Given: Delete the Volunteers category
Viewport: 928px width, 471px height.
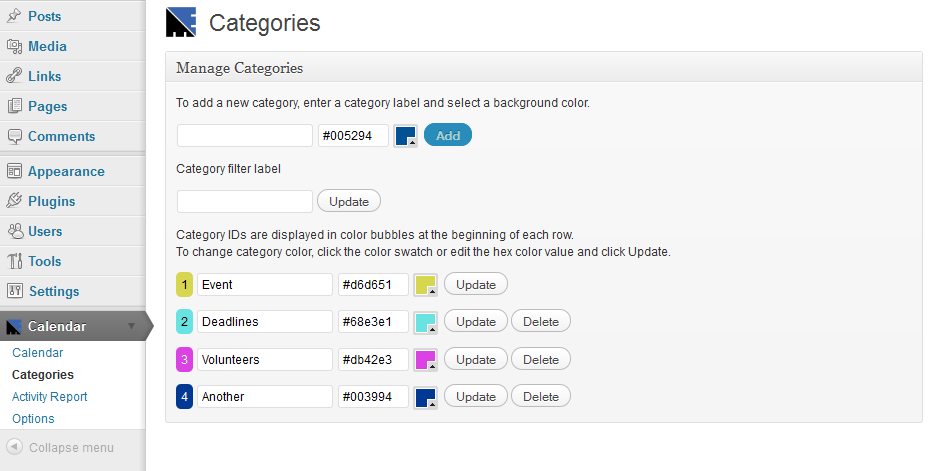Looking at the screenshot, I should pos(541,359).
